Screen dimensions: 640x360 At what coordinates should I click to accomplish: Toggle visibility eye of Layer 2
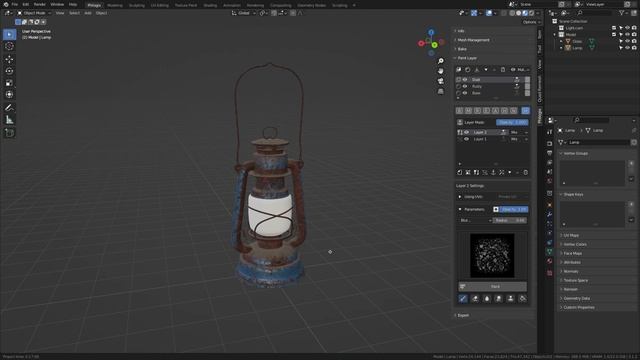coord(467,132)
